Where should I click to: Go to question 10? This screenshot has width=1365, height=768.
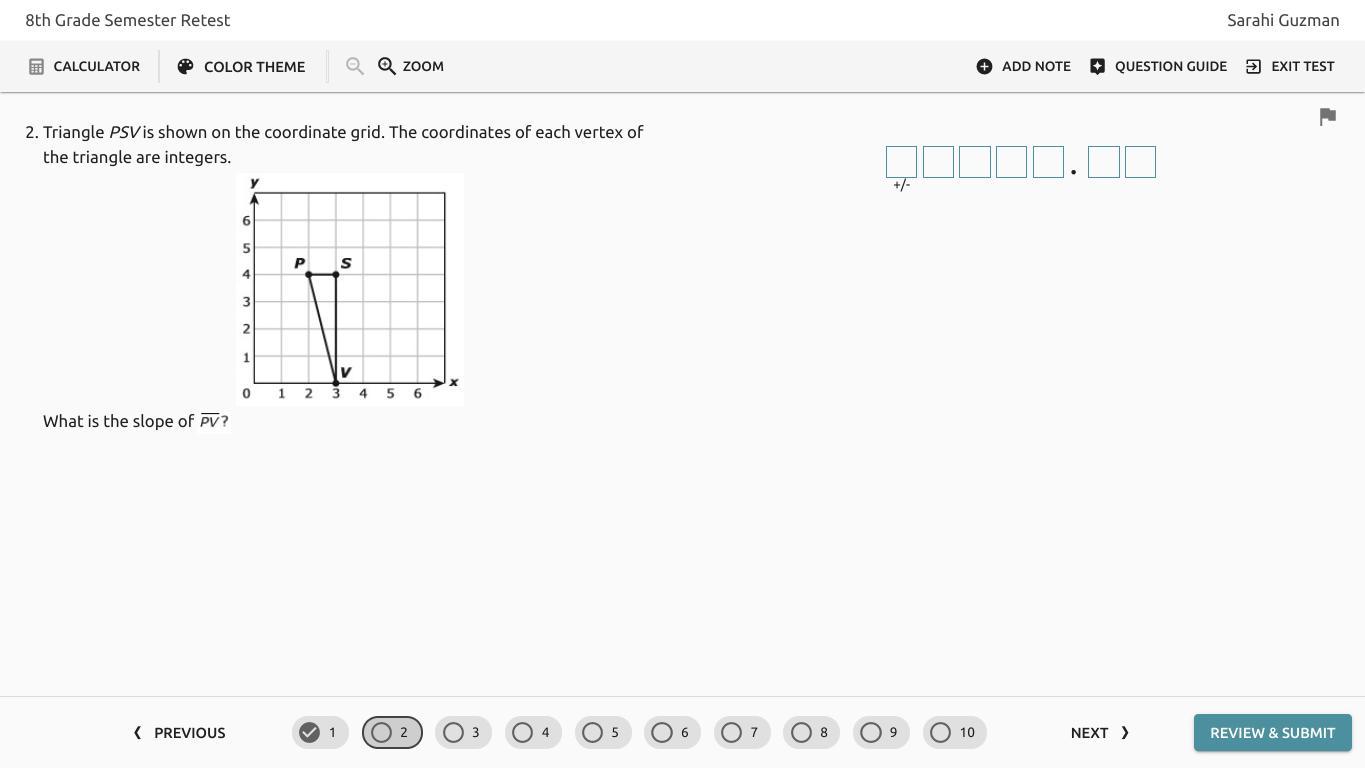pyautogui.click(x=954, y=733)
